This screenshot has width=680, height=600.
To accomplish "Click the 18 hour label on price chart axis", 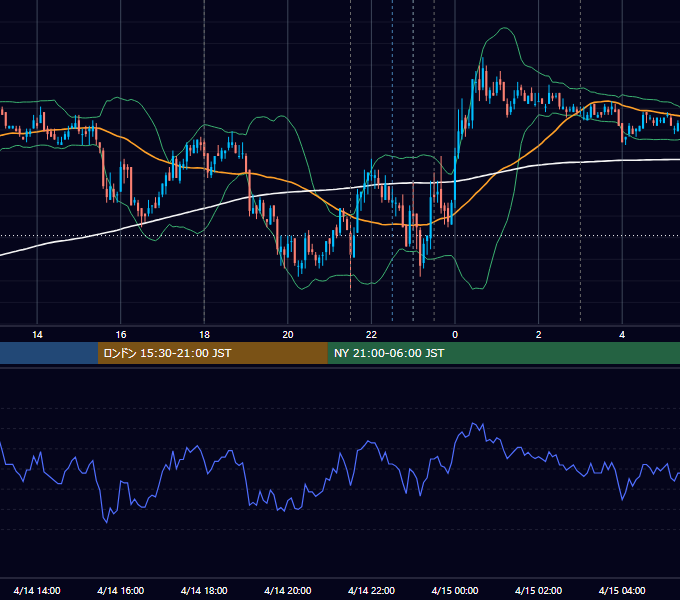I will pyautogui.click(x=204, y=335).
